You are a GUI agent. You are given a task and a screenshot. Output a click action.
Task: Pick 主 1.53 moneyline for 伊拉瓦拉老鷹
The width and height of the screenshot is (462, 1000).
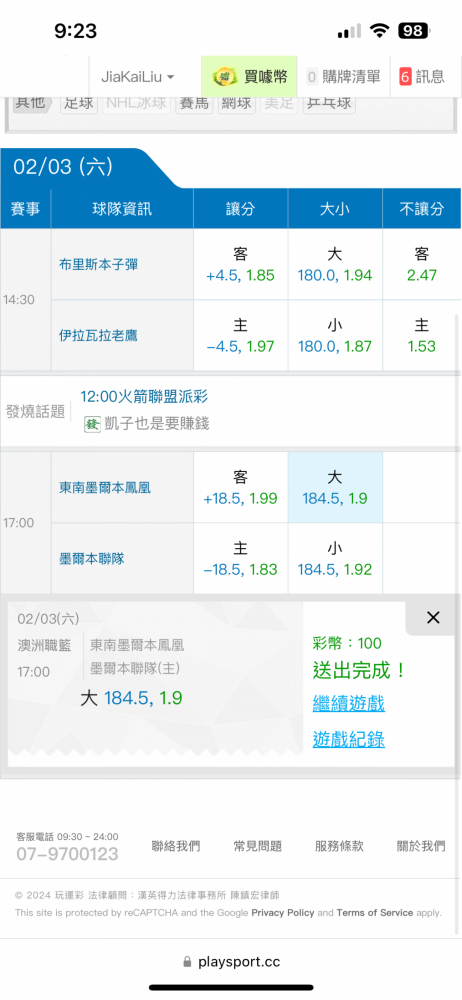pyautogui.click(x=422, y=335)
